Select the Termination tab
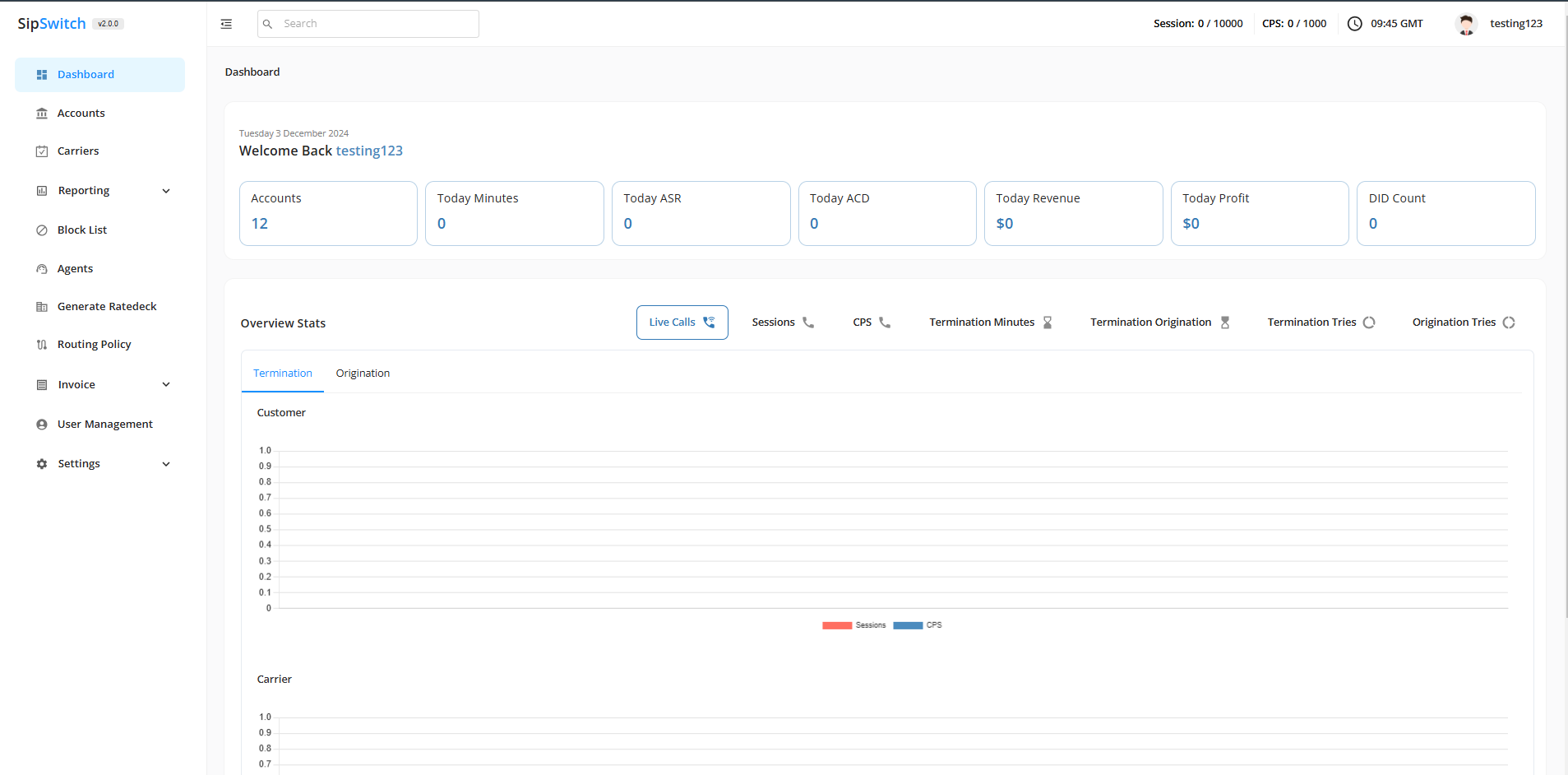Image resolution: width=1568 pixels, height=775 pixels. click(x=283, y=374)
